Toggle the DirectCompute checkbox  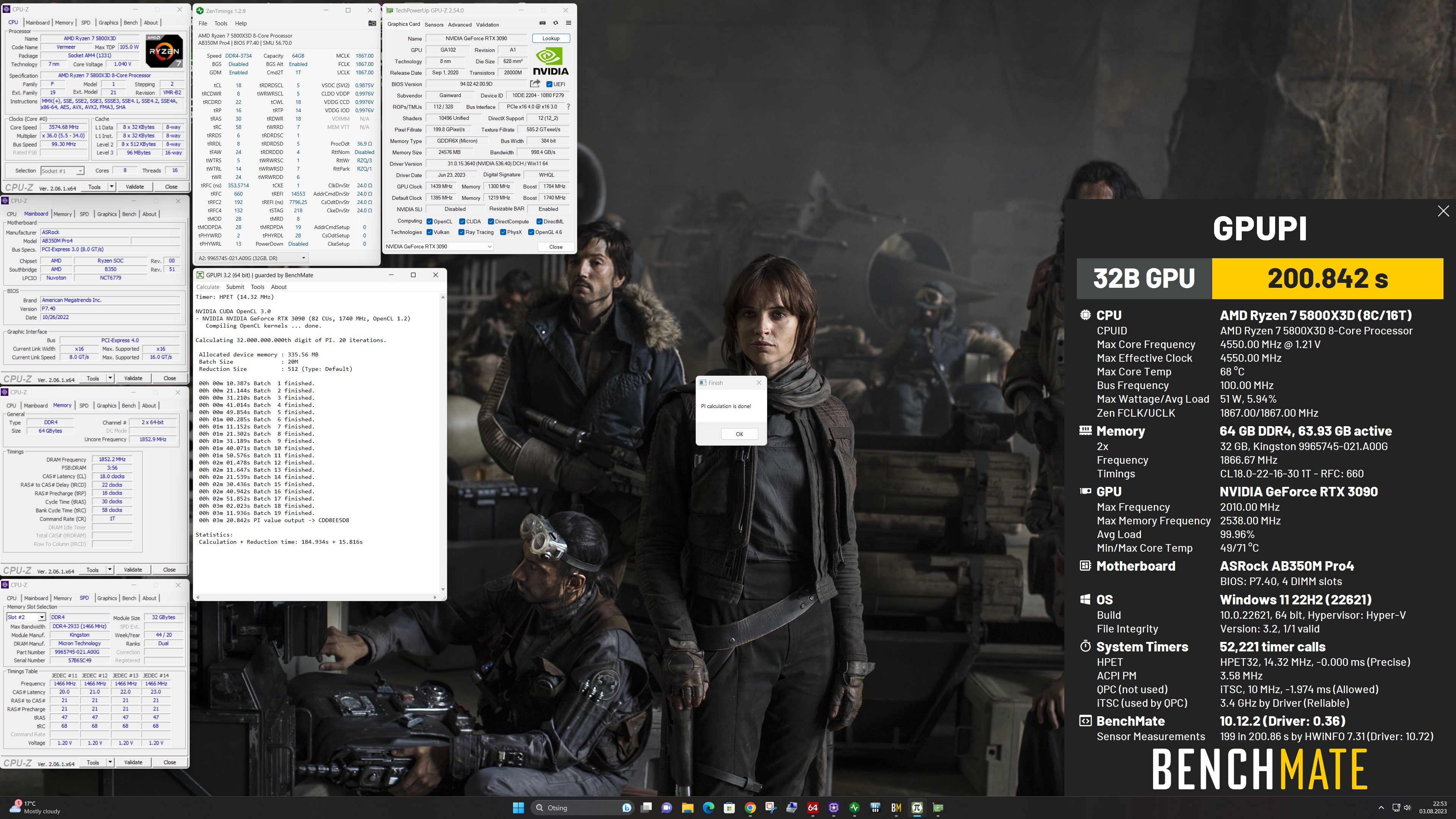click(x=491, y=221)
